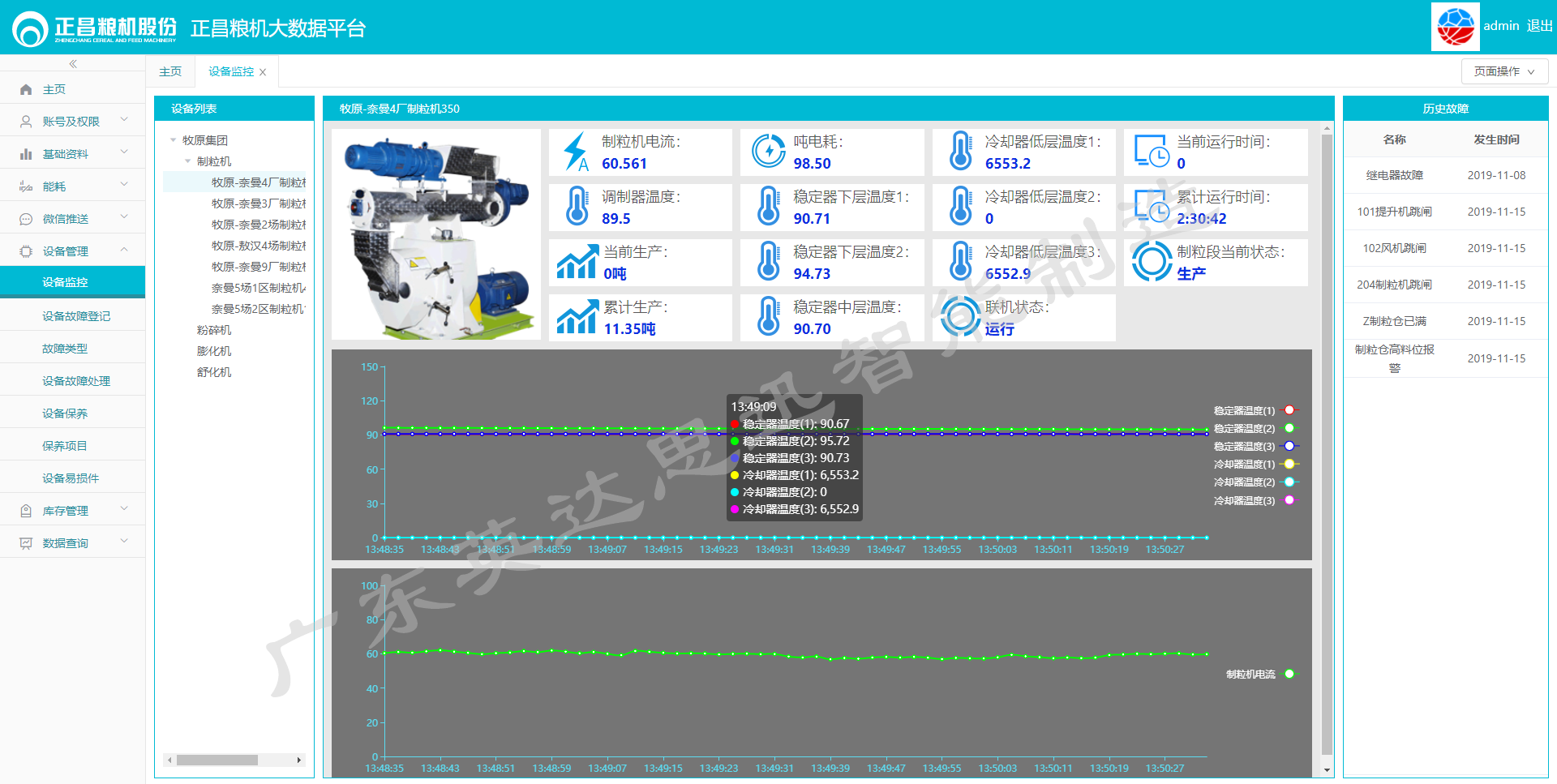Viewport: 1557px width, 784px height.
Task: Click the 当前生产 growth chart icon
Action: pos(577,263)
